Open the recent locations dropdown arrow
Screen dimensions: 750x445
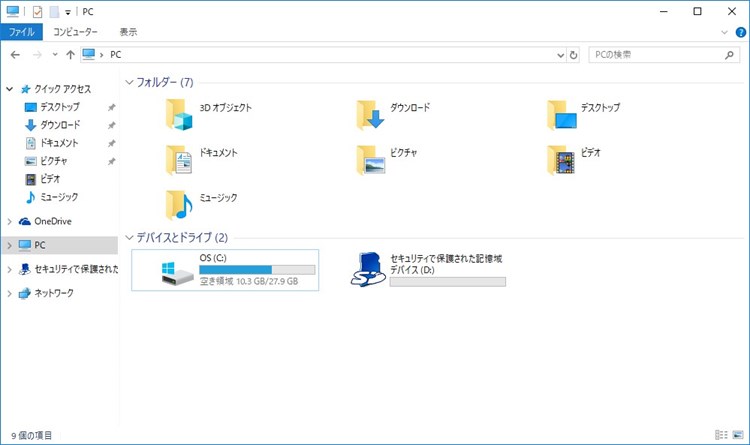55,55
